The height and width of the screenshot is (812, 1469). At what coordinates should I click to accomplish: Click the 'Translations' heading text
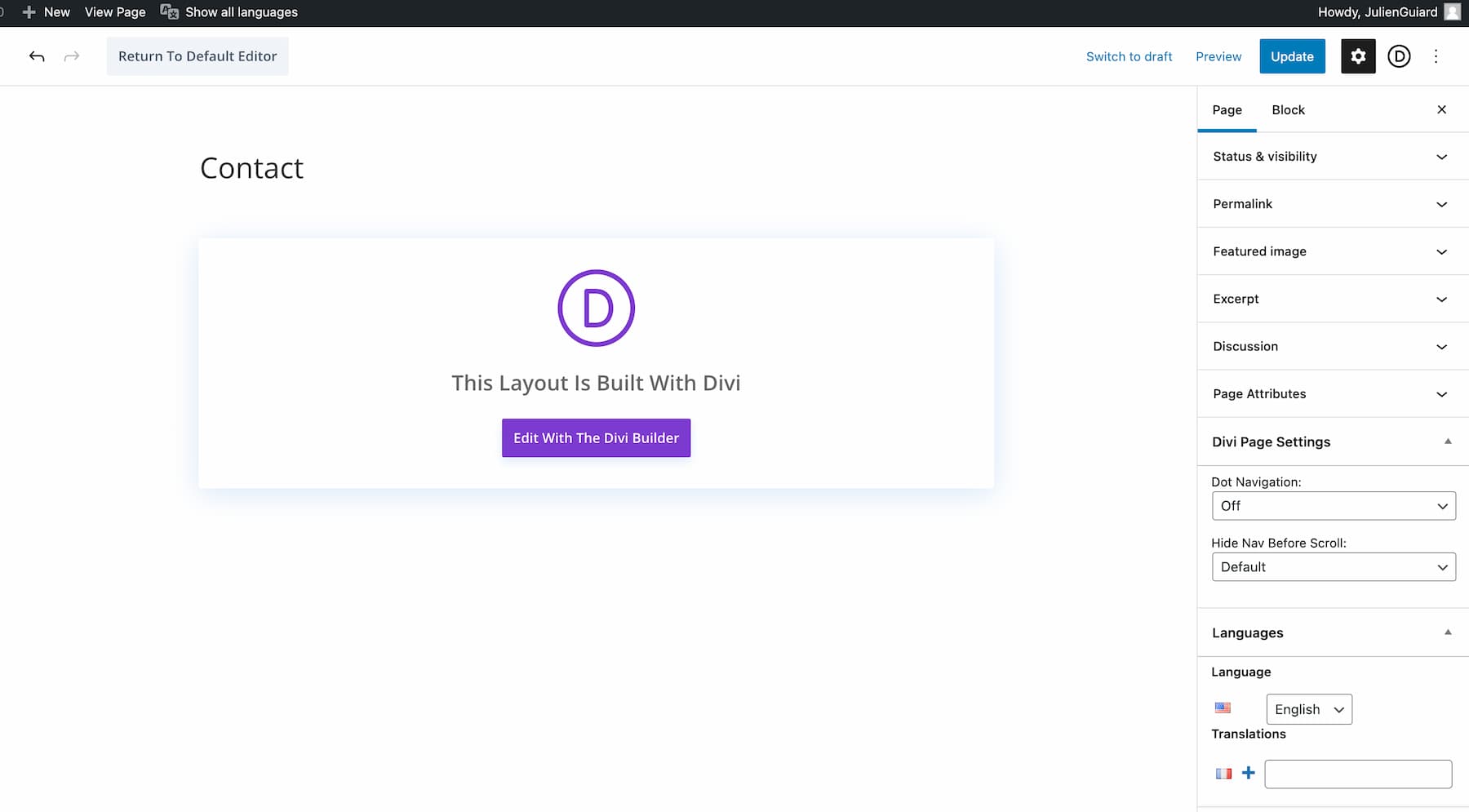point(1249,734)
